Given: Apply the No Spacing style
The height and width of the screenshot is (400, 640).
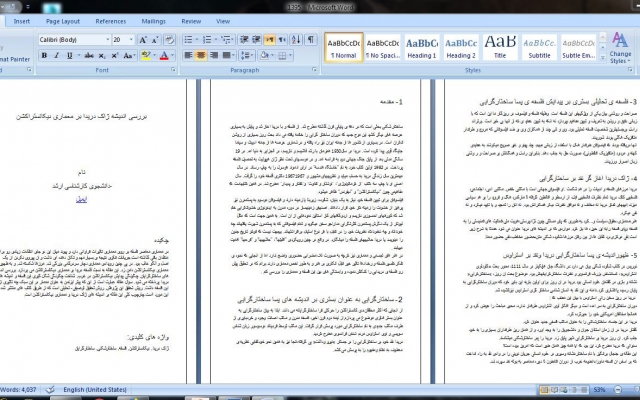Looking at the screenshot, I should 382,48.
